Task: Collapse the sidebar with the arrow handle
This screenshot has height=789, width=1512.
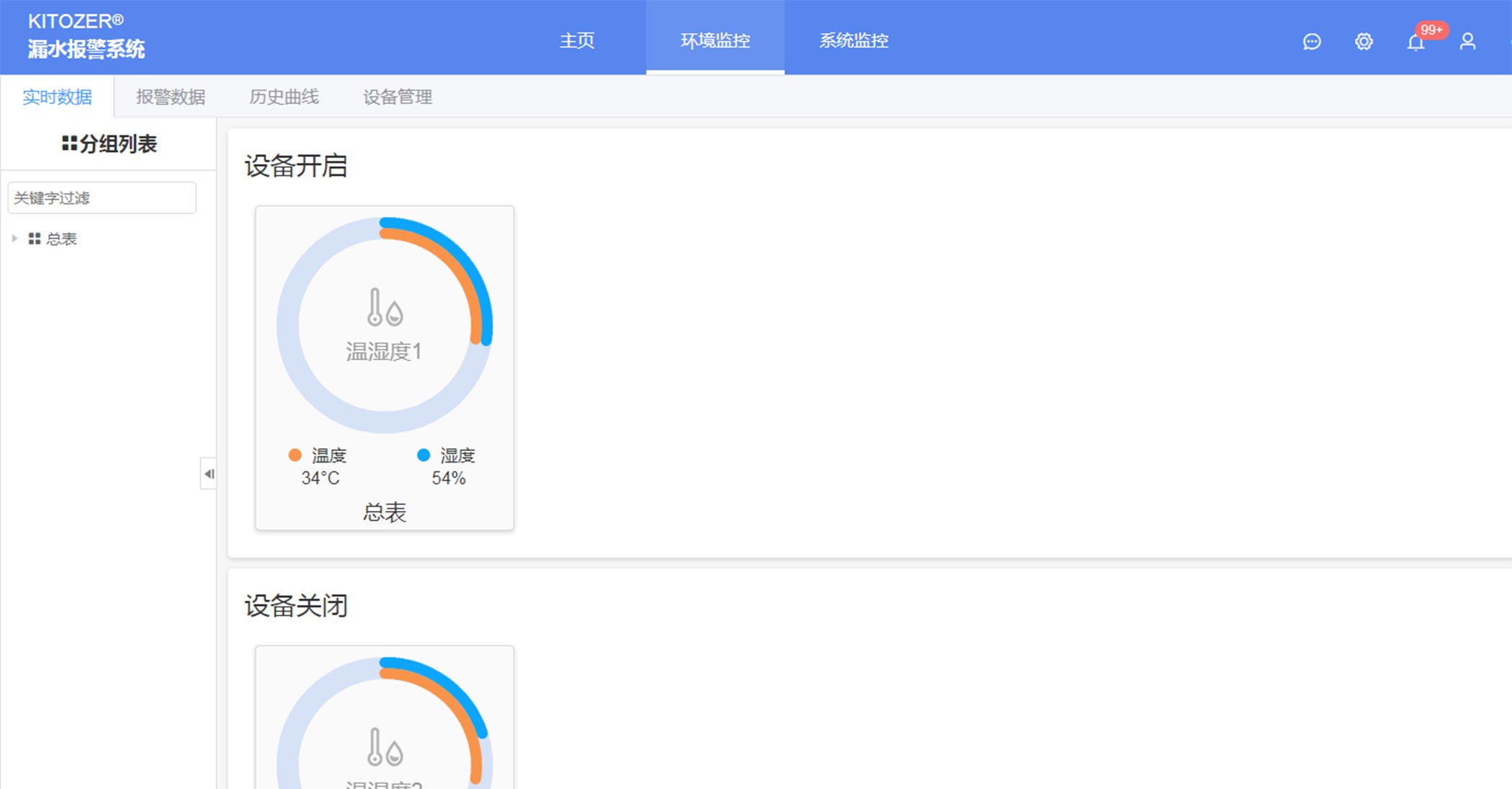Action: [209, 473]
